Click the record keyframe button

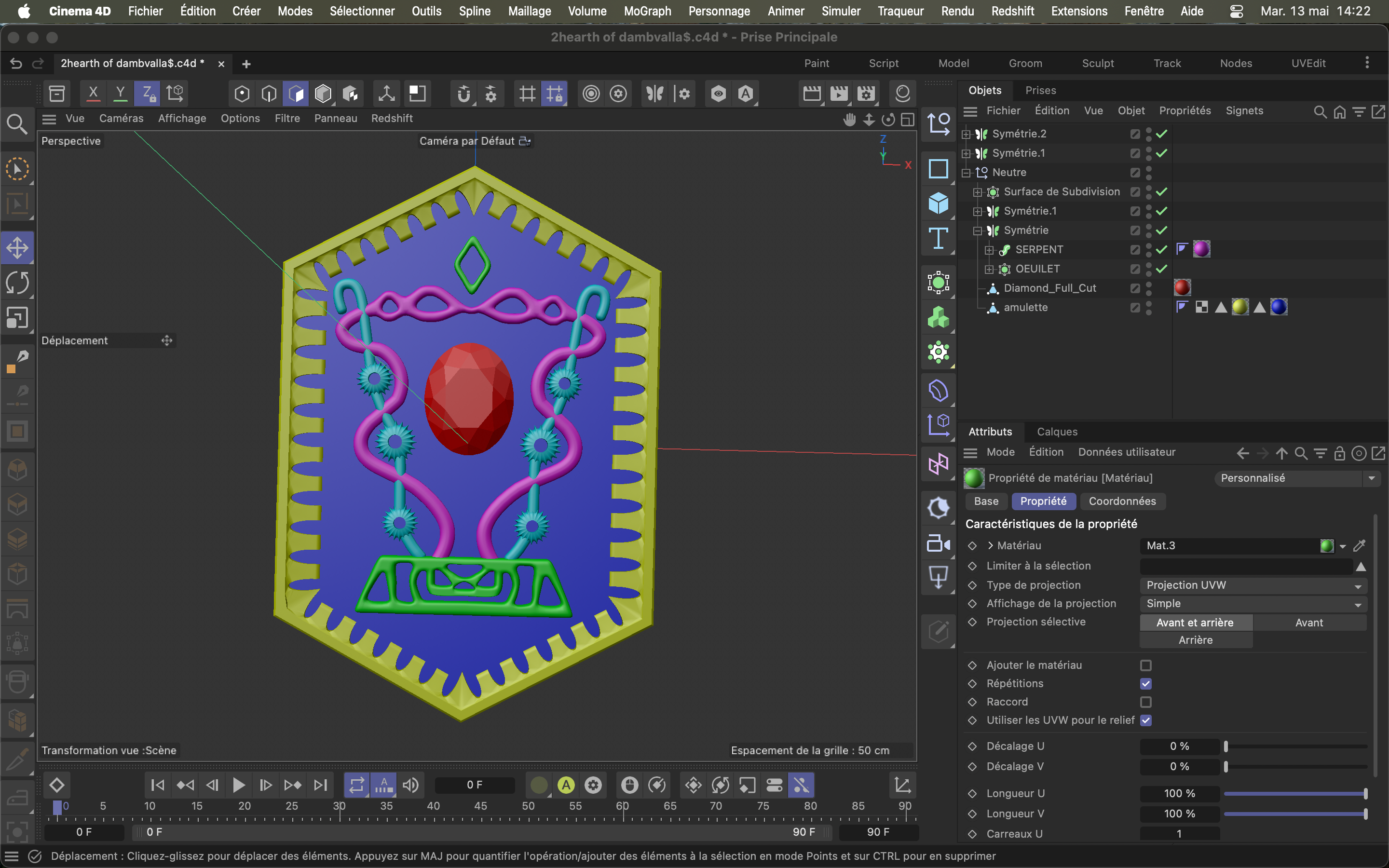538,785
